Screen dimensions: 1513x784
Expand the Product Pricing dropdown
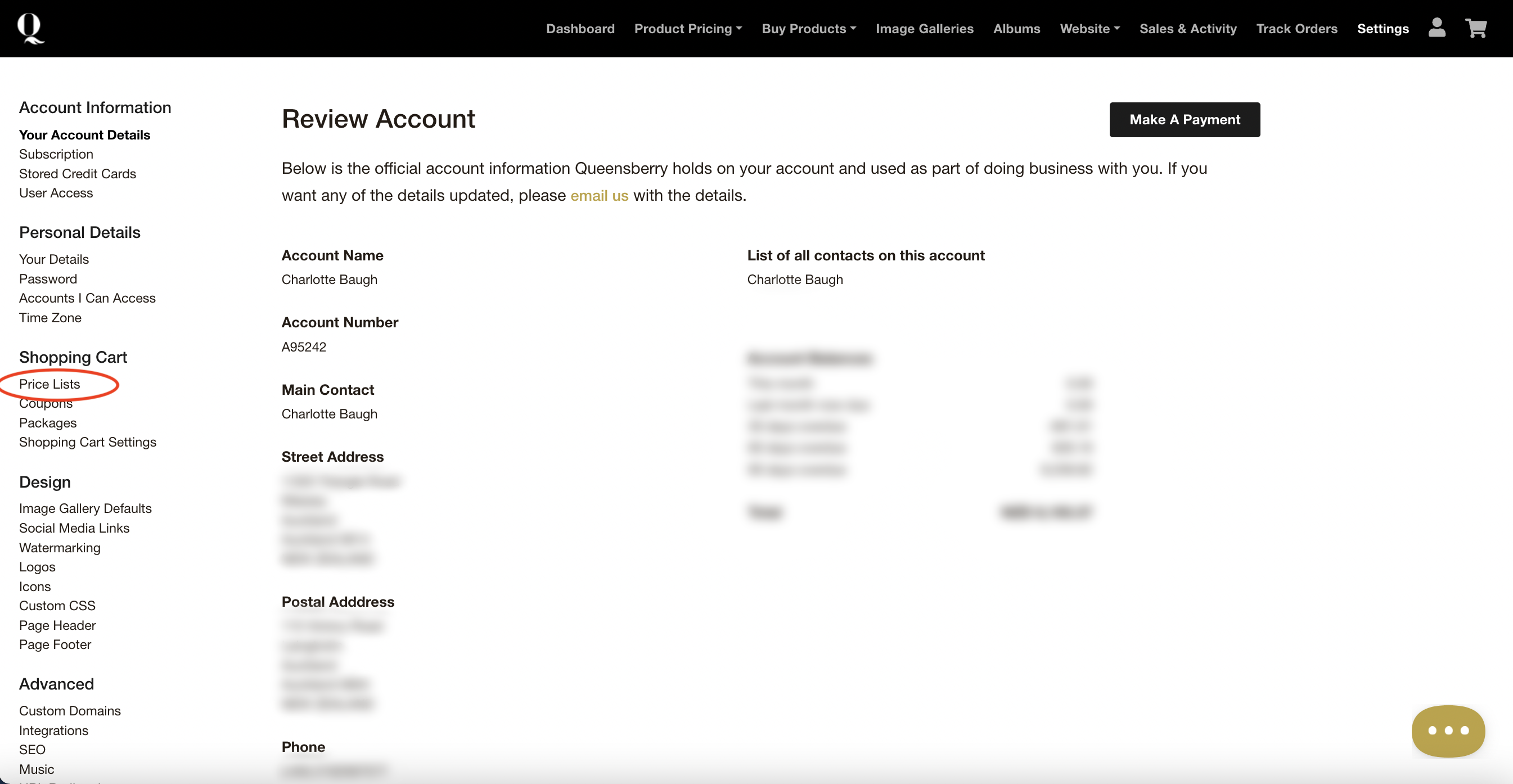[688, 29]
